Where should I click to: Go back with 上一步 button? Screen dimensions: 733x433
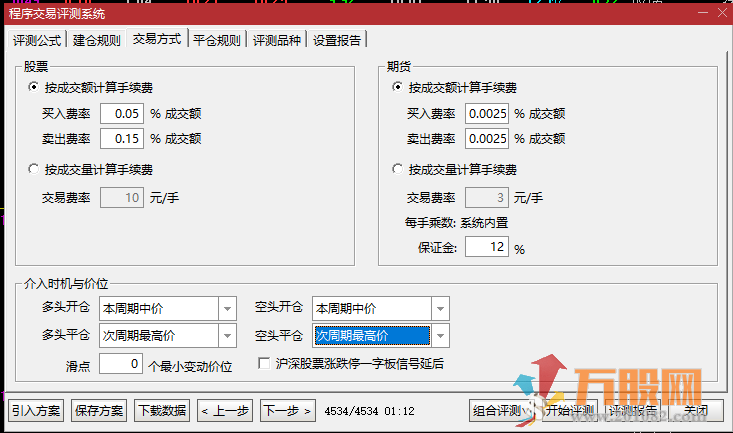coord(225,411)
